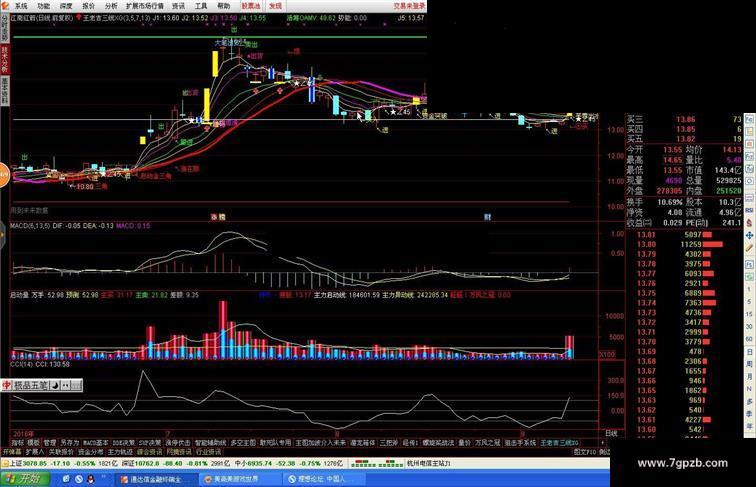Image resolution: width=756 pixels, height=487 pixels.
Task: Select the four-arrow move tool icon
Action: pos(749,235)
